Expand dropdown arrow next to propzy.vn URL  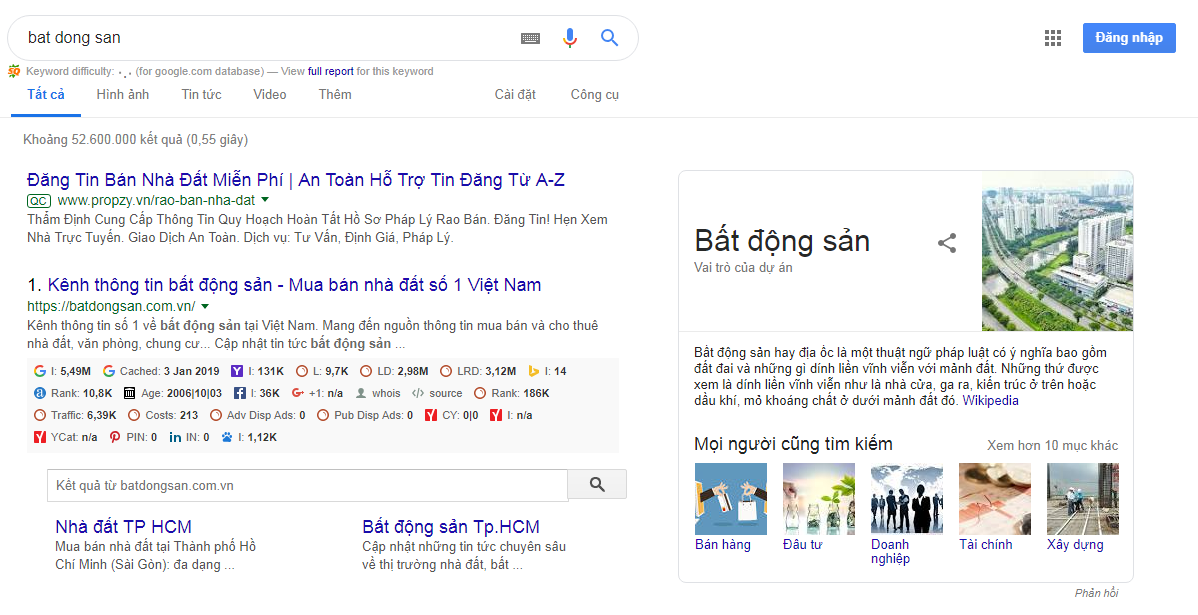coord(265,200)
